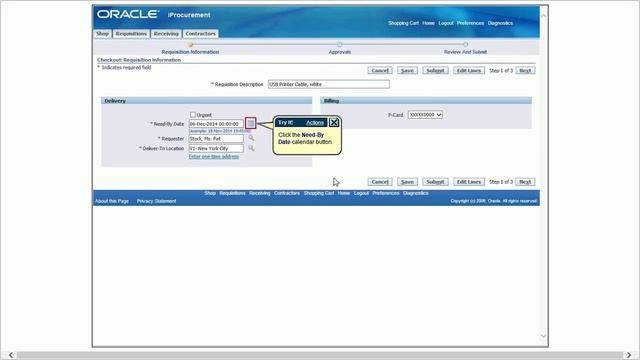Click the upper Save button
Viewport: 640px width, 360px height.
click(x=407, y=71)
